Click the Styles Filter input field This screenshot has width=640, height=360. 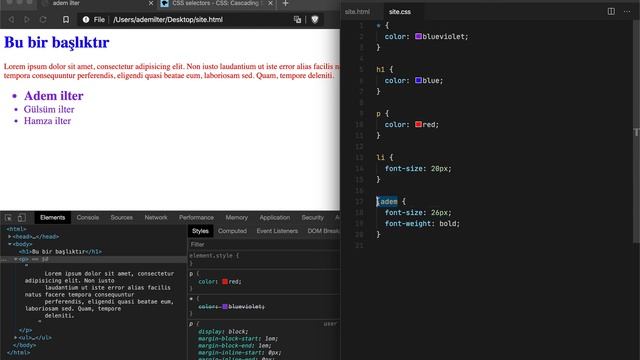(264, 244)
